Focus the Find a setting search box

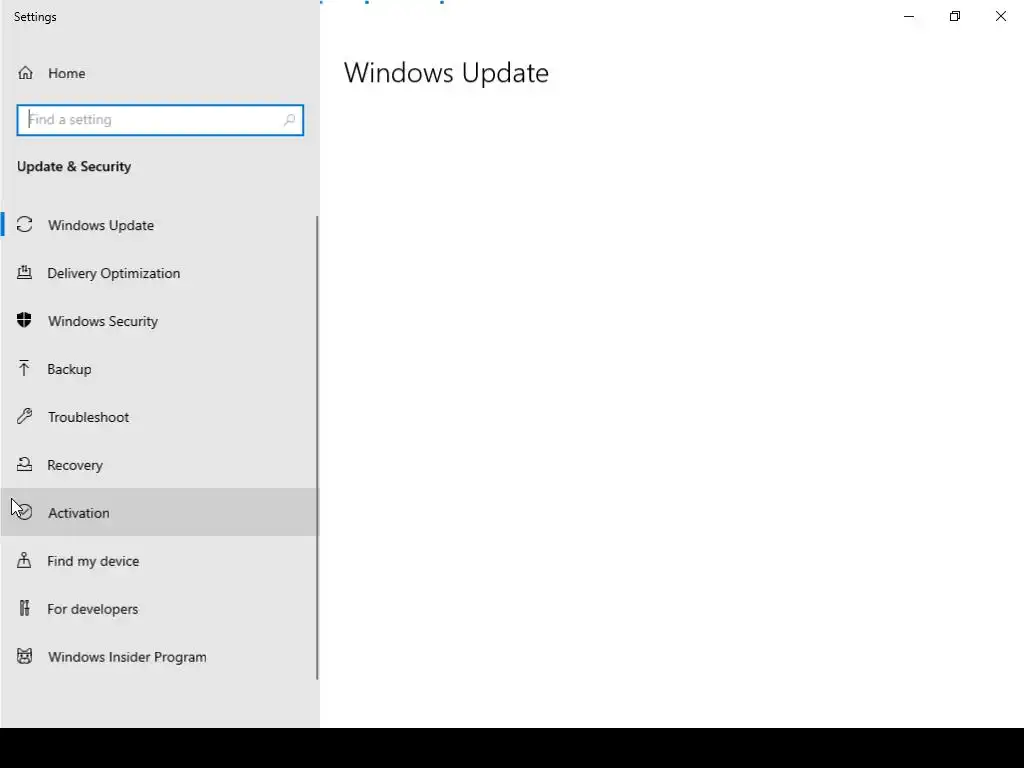[x=160, y=120]
